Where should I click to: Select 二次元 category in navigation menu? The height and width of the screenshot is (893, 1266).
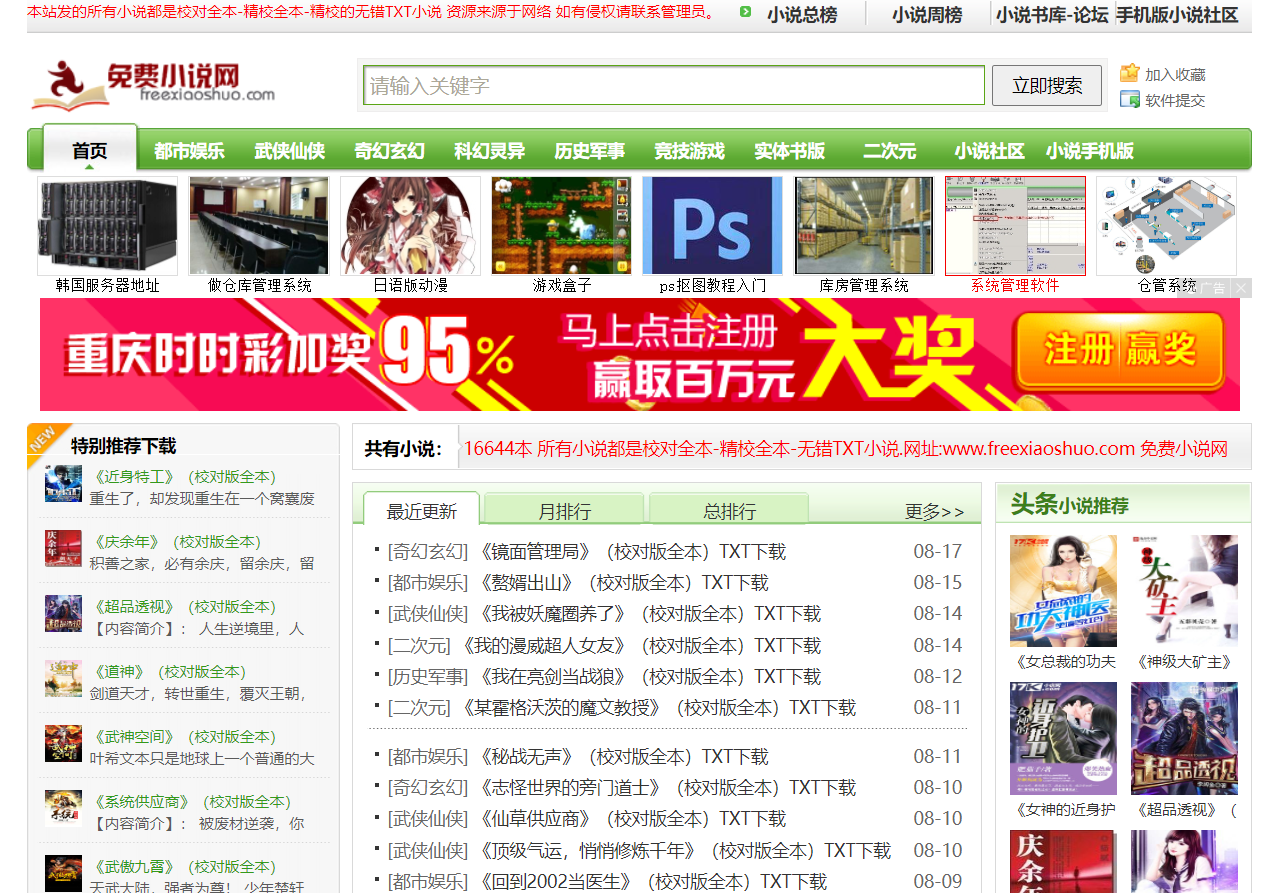[x=889, y=151]
